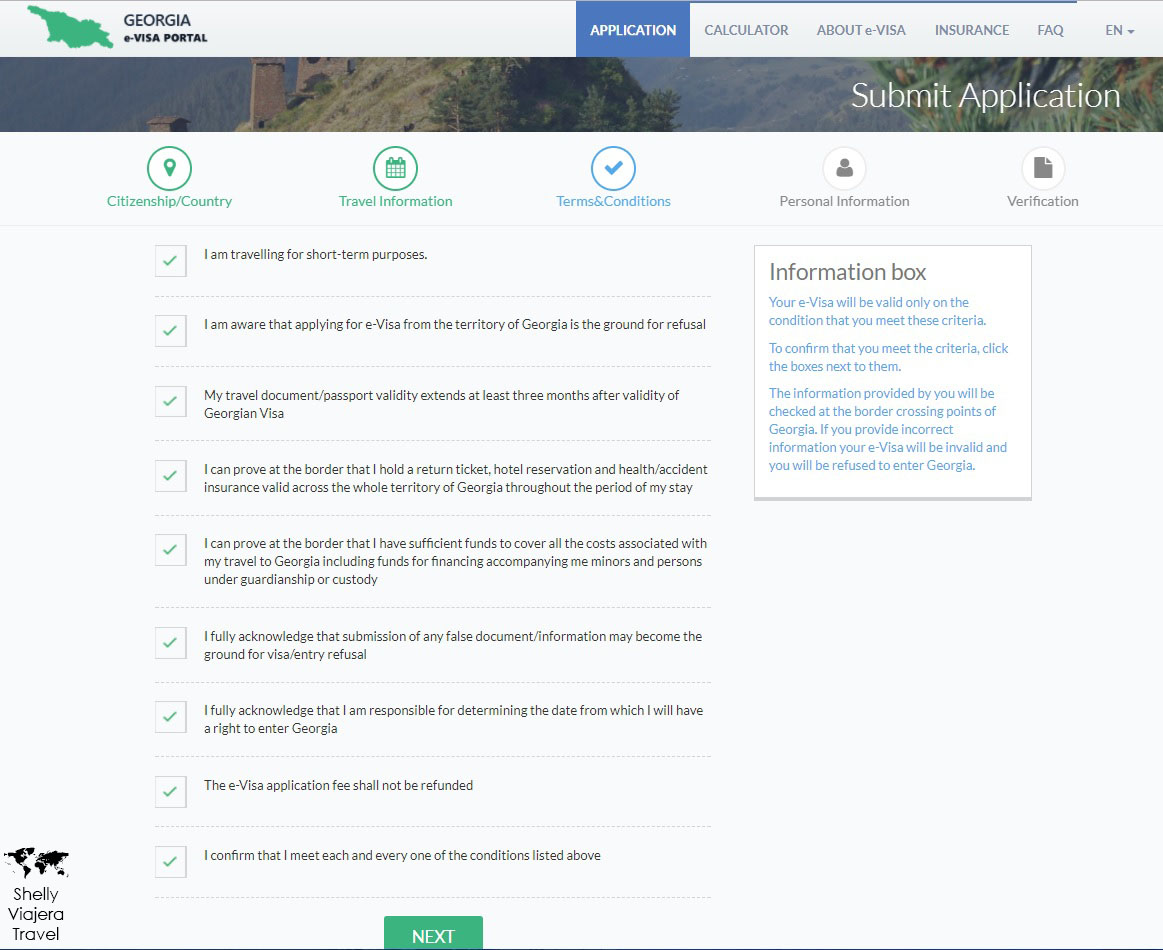Click text 'I confirm that I meet each and every one'

[402, 855]
